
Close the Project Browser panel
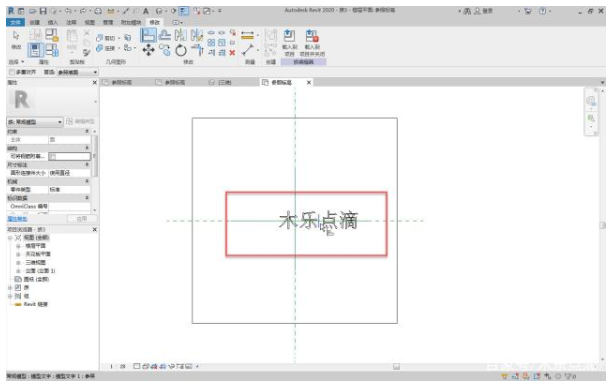[x=94, y=230]
